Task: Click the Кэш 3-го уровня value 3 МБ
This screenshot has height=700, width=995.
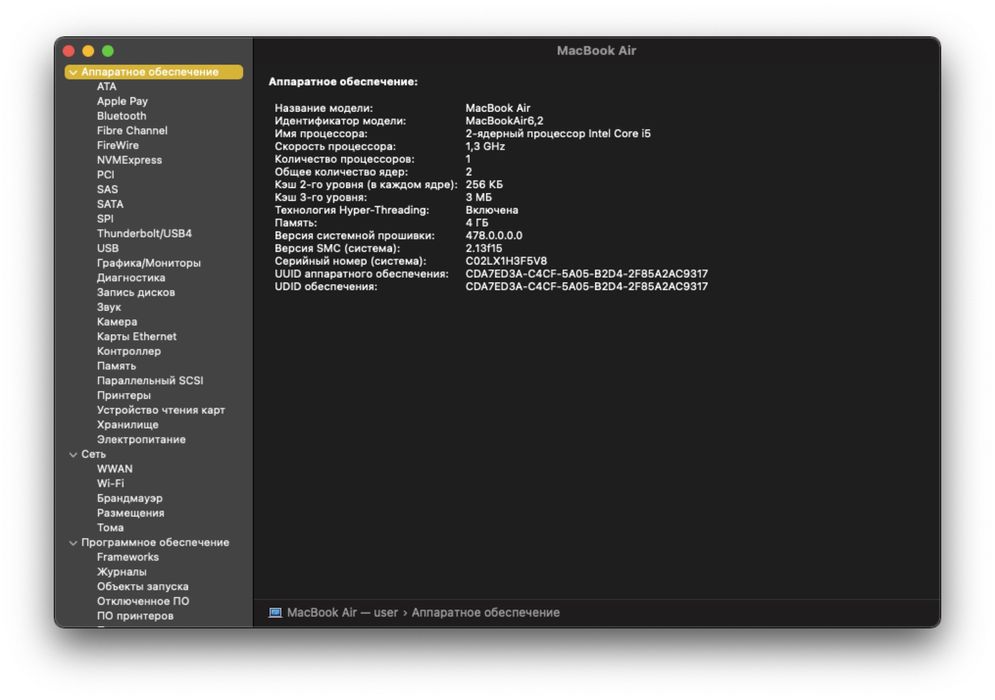Action: pos(478,197)
